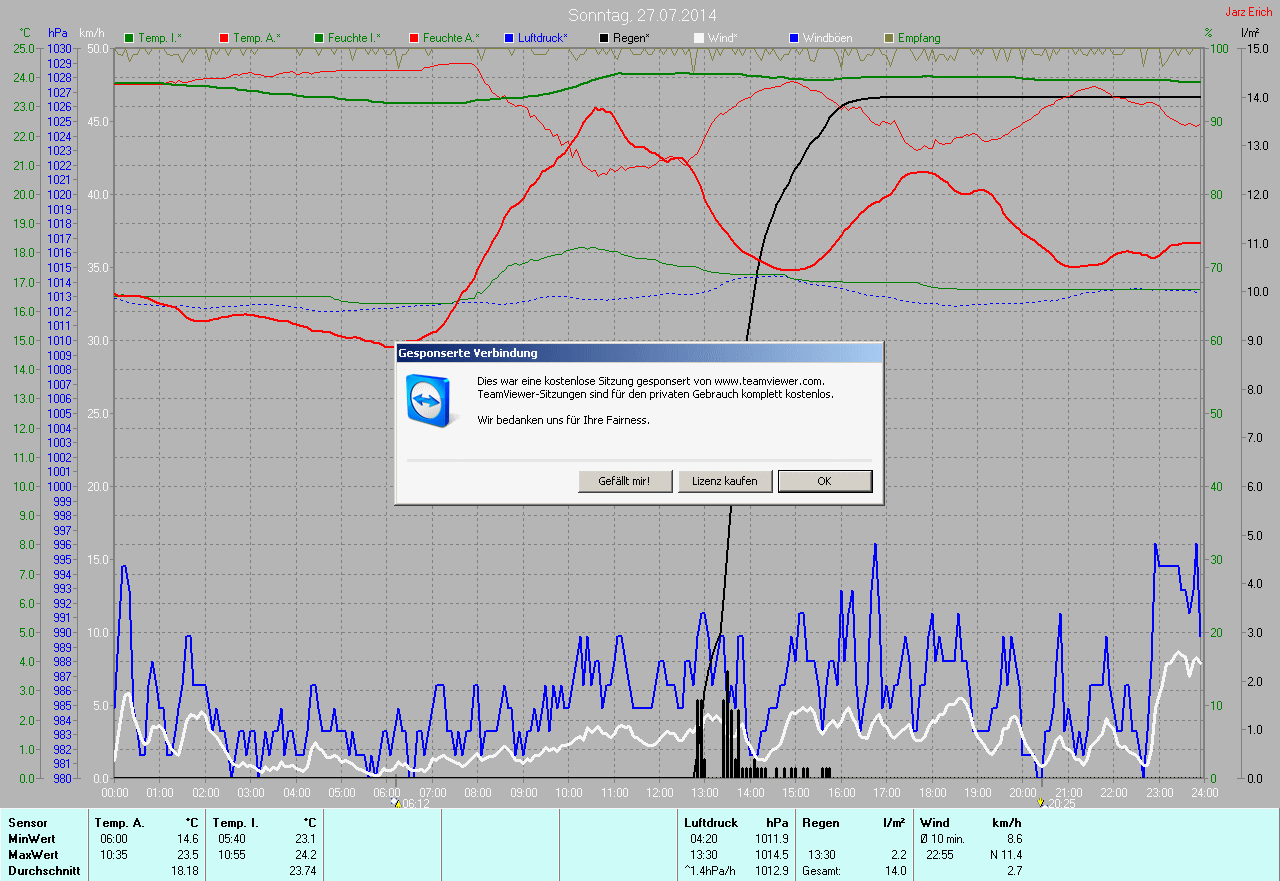Toggle the Feuchte I.* legend swatch
Viewport: 1280px width, 881px height.
319,38
